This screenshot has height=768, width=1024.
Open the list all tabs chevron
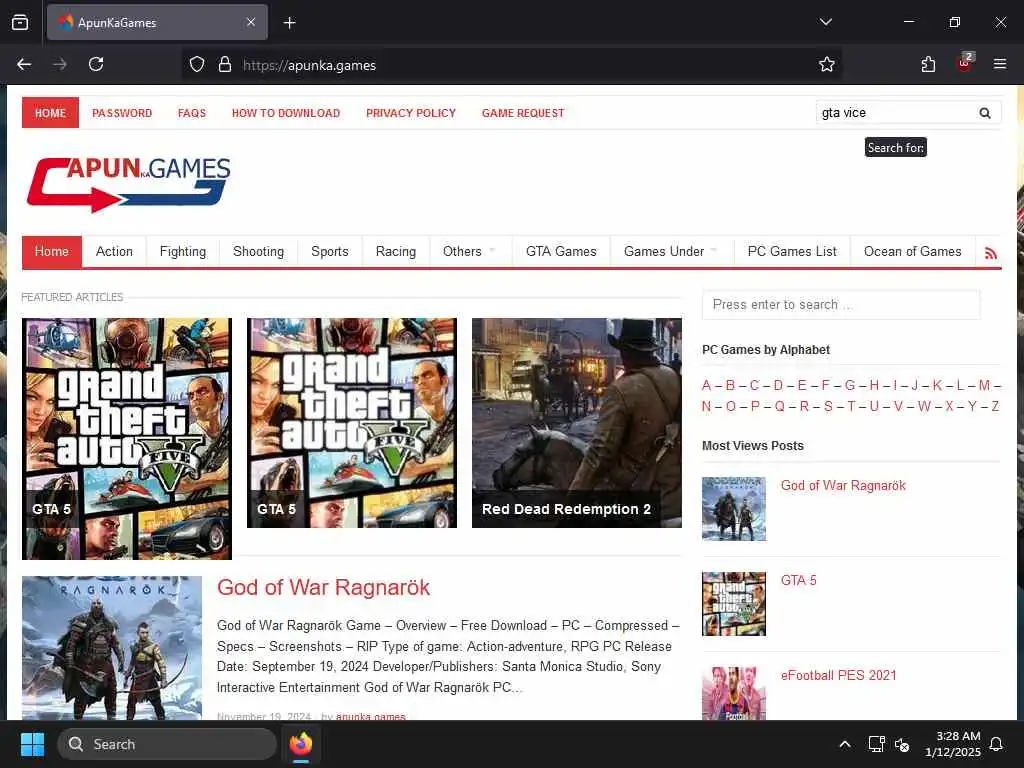click(x=825, y=22)
